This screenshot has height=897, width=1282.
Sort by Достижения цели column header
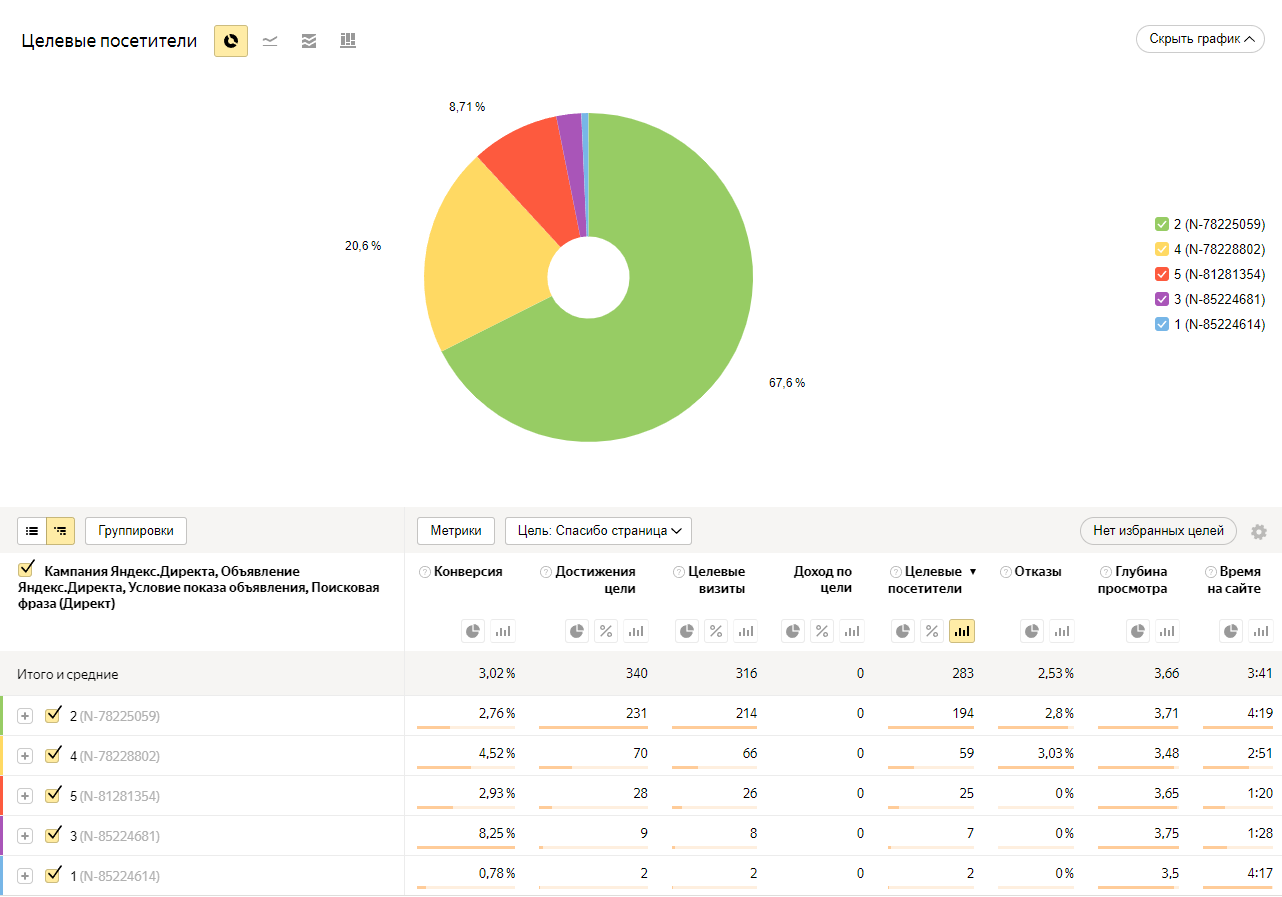595,580
